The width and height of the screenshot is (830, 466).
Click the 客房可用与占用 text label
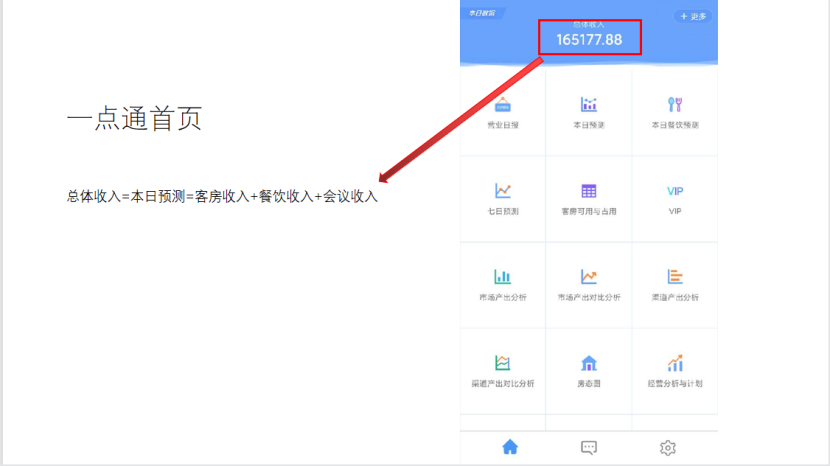coord(589,211)
